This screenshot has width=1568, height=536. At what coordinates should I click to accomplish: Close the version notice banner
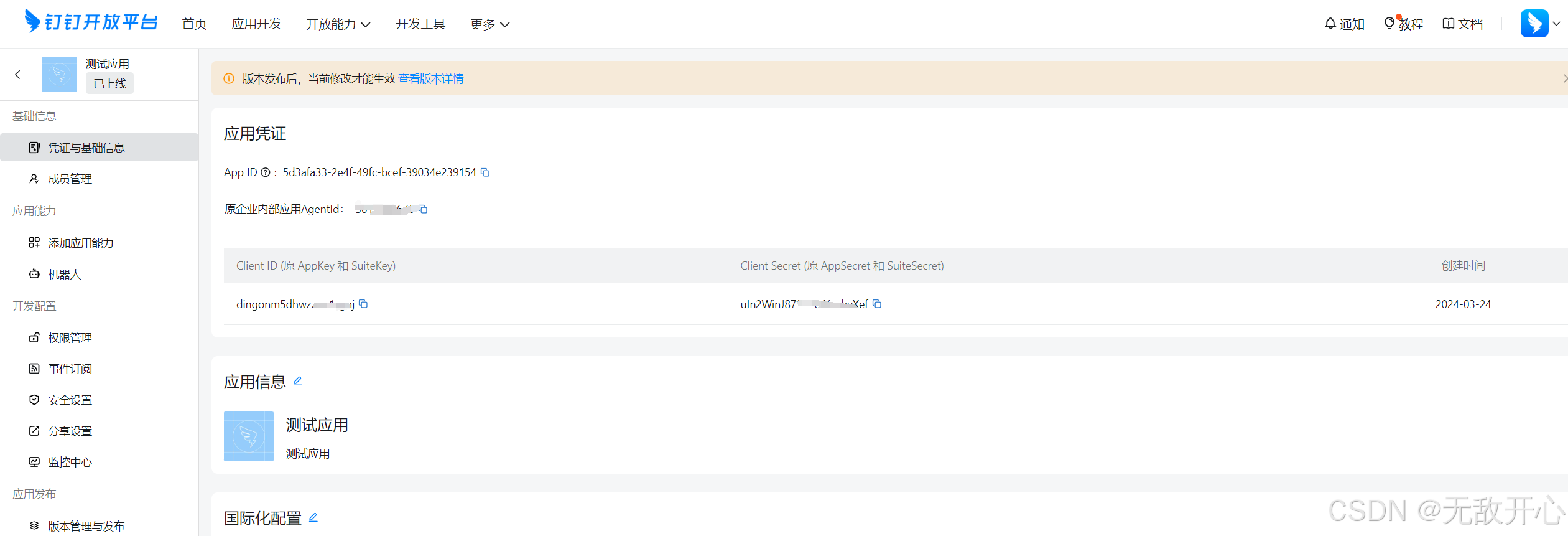1564,78
